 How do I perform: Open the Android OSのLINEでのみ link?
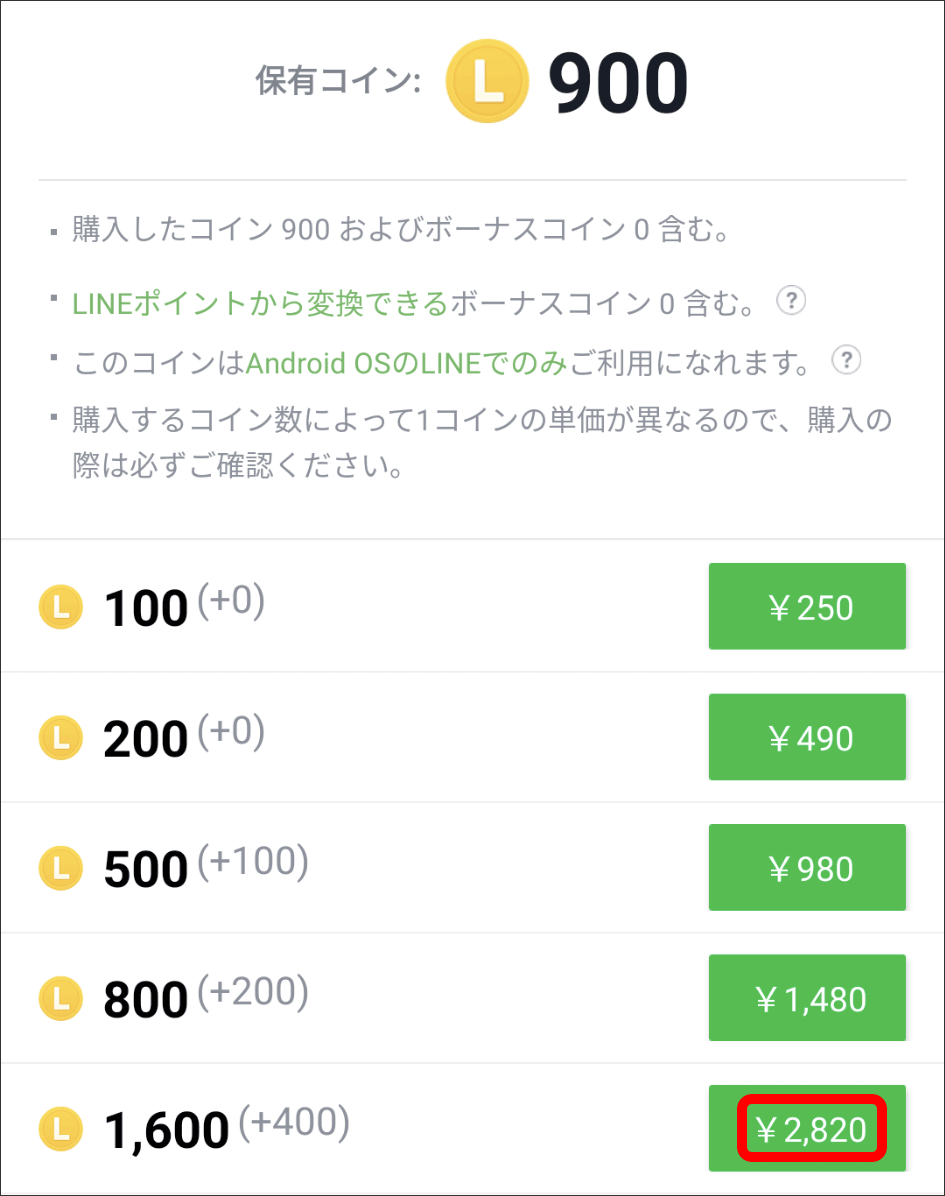(407, 363)
